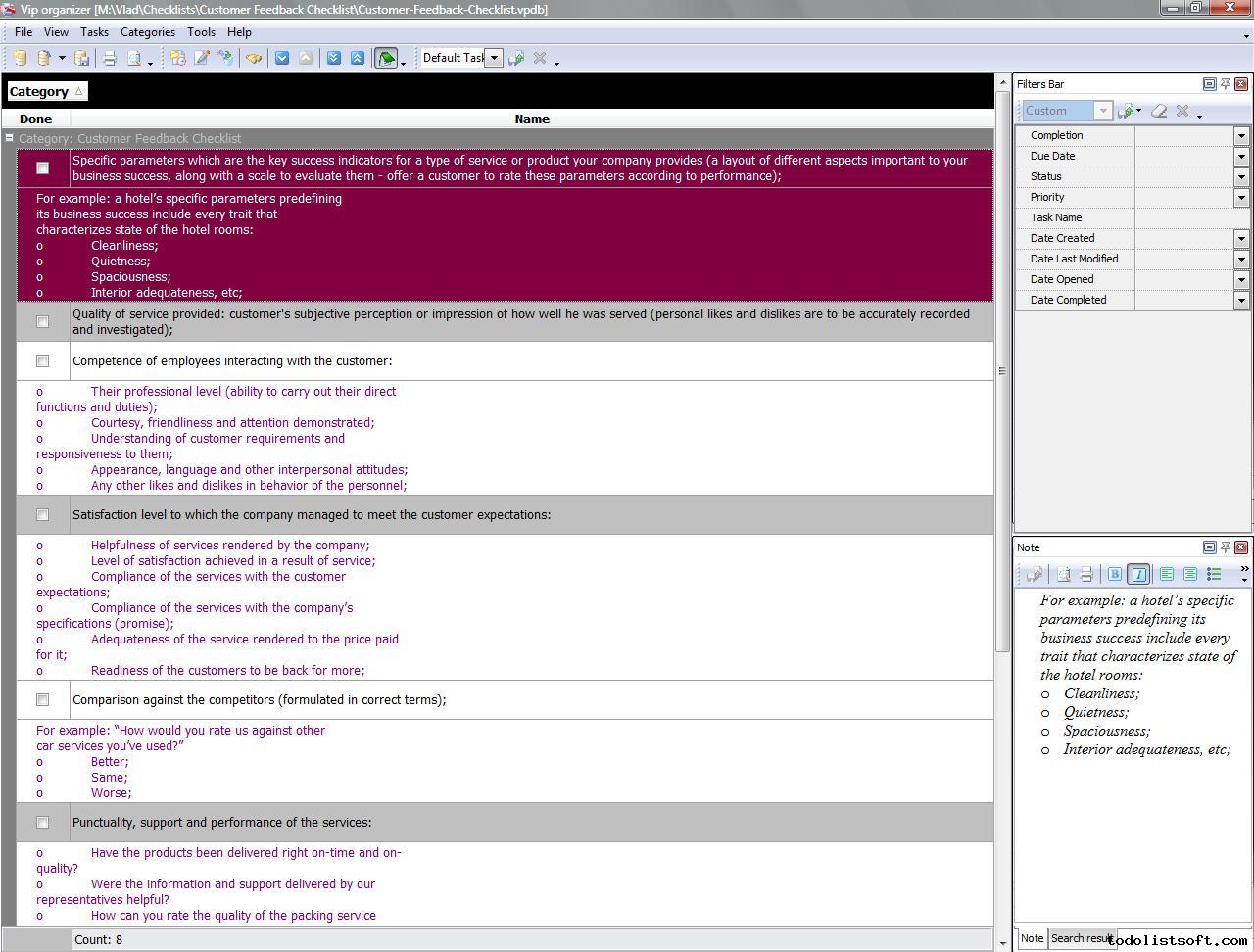Click the Bold button in the Note toolbar

click(1114, 574)
